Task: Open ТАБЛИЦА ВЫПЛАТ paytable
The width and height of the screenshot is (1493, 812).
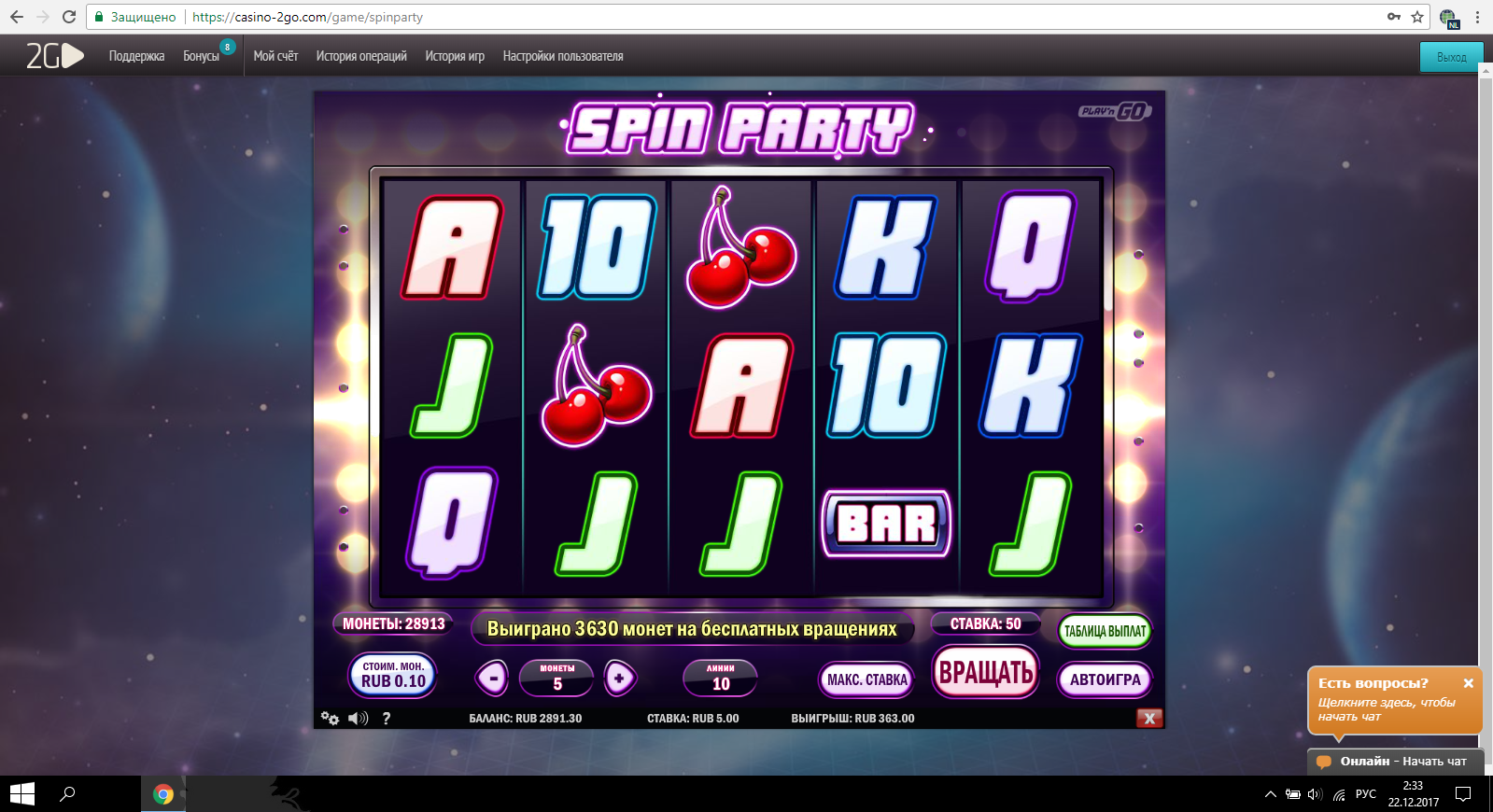Action: (x=1105, y=631)
